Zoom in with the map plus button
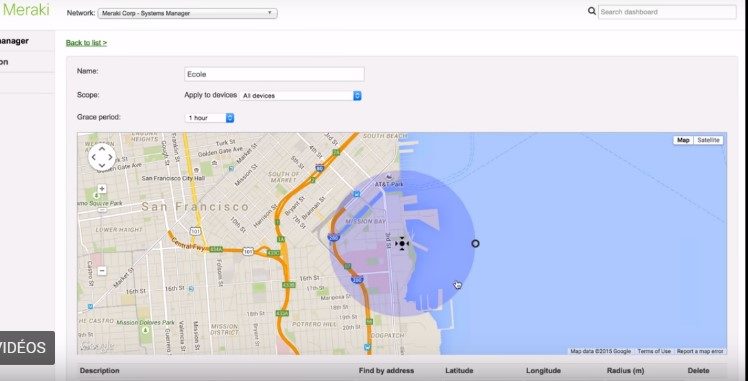748x381 pixels. (102, 189)
